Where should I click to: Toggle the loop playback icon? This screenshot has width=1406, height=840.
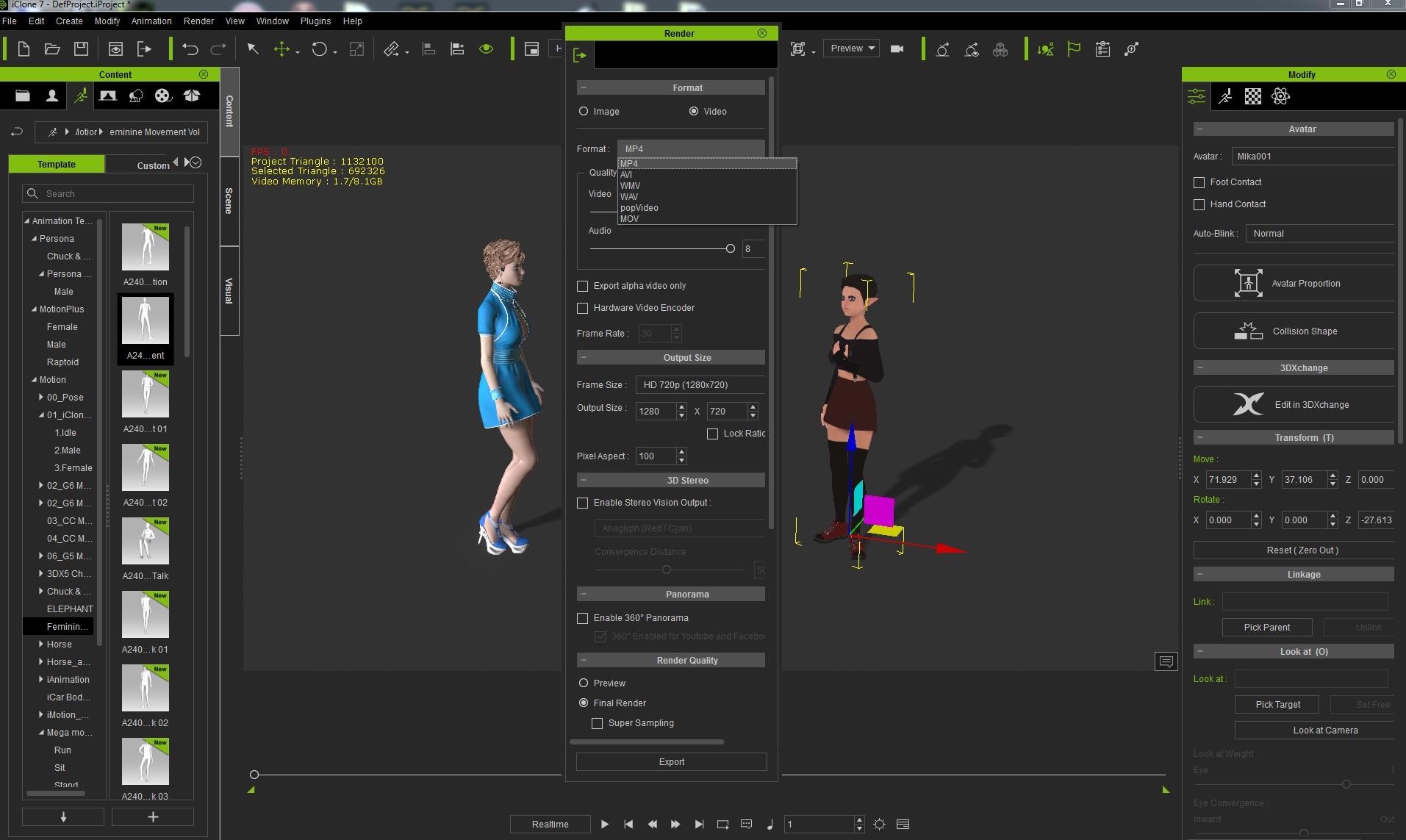(x=722, y=825)
